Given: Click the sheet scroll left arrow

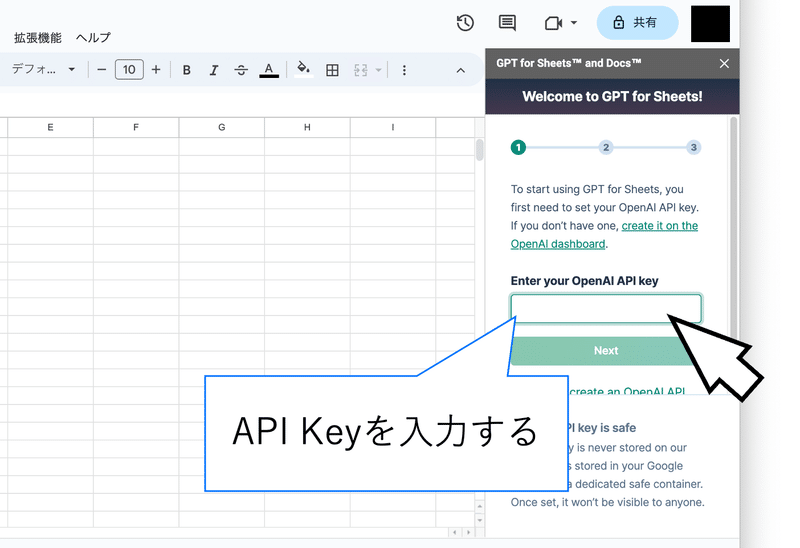Looking at the screenshot, I should point(455,532).
